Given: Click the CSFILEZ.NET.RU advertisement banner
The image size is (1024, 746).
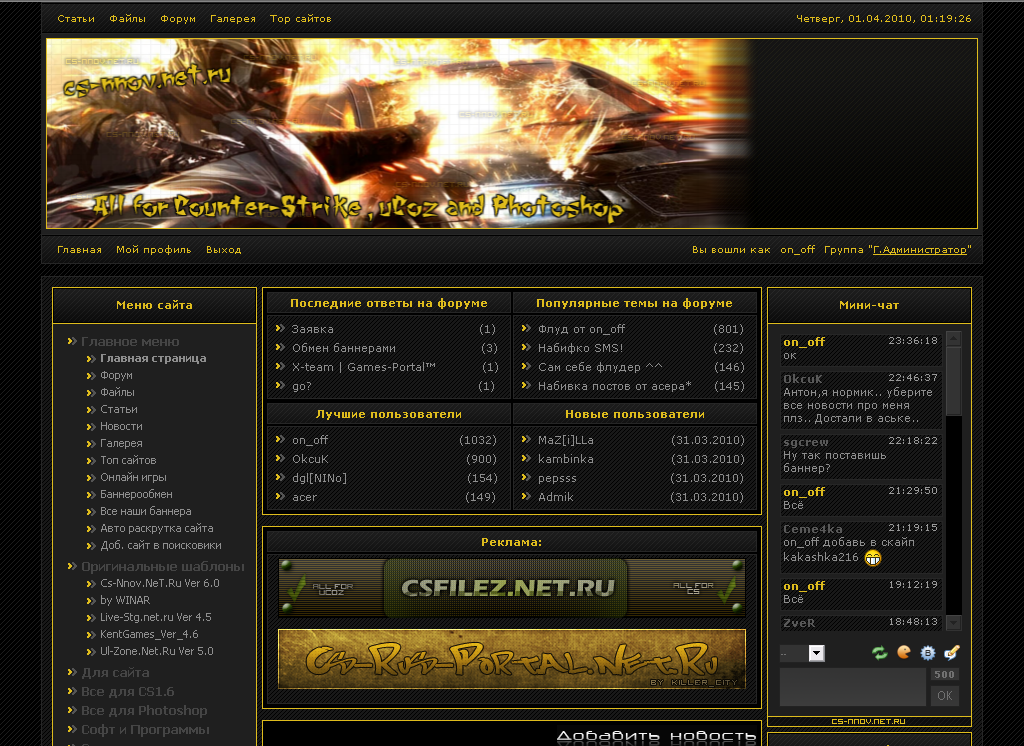Looking at the screenshot, I should [511, 587].
